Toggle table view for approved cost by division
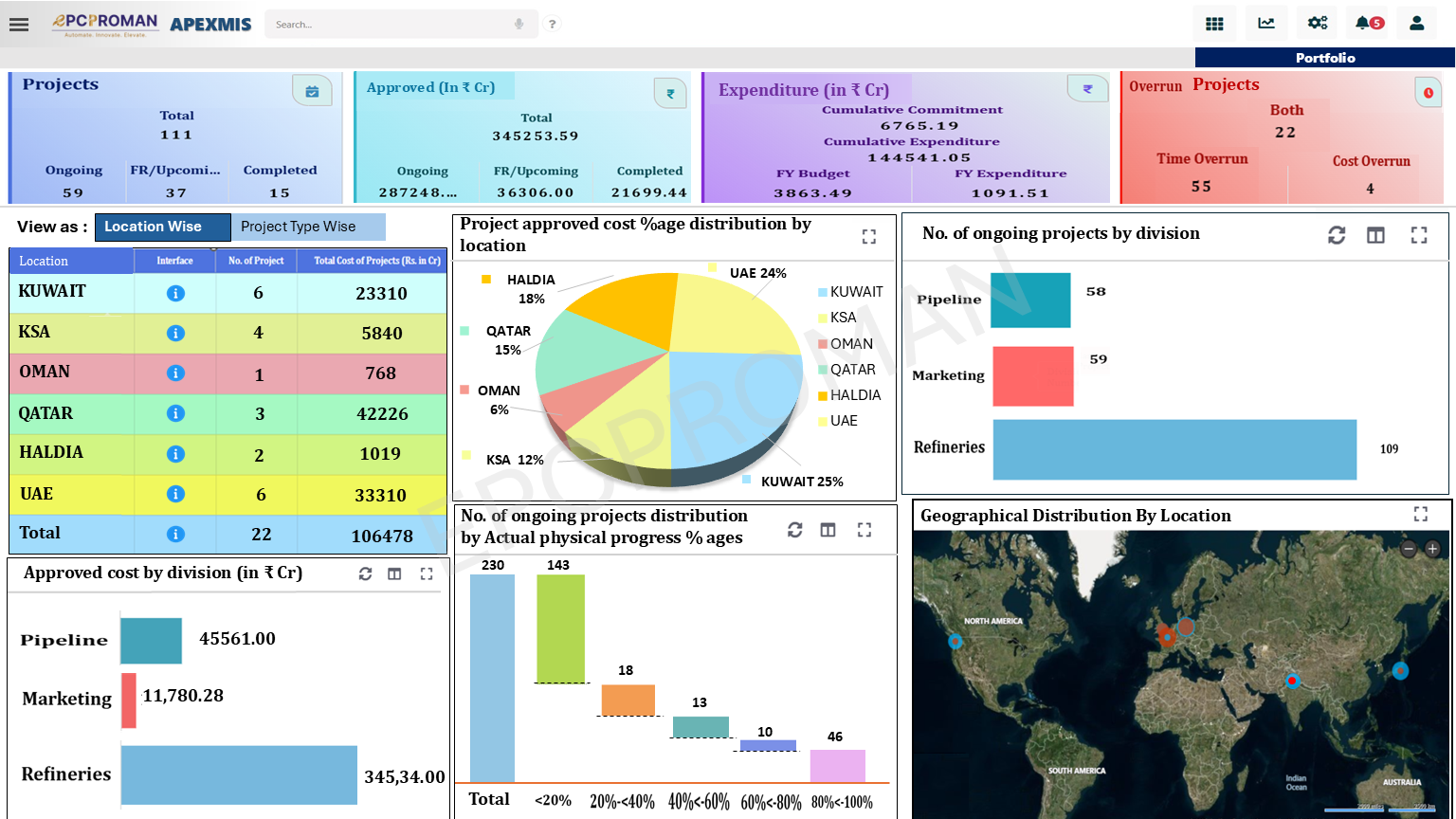The height and width of the screenshot is (819, 1456). pyautogui.click(x=394, y=573)
